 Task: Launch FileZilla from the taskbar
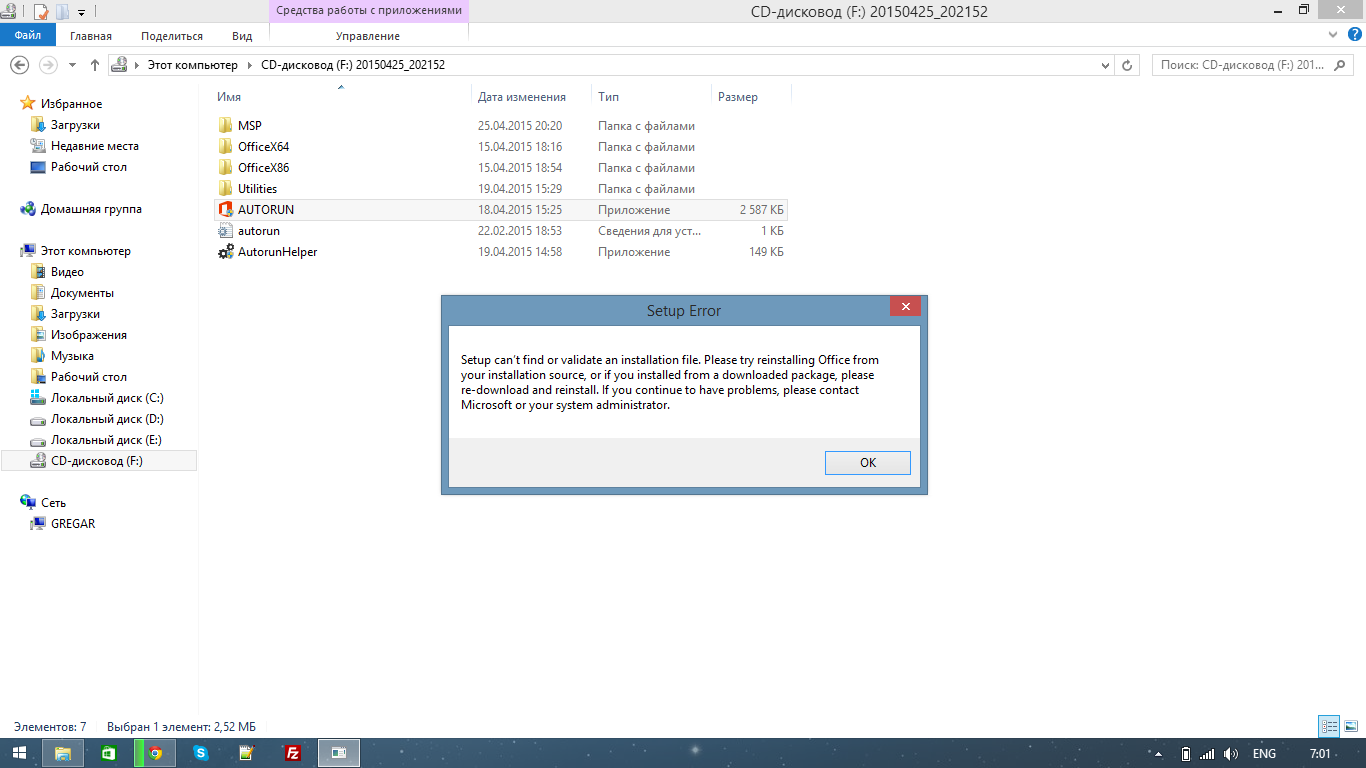[293, 753]
